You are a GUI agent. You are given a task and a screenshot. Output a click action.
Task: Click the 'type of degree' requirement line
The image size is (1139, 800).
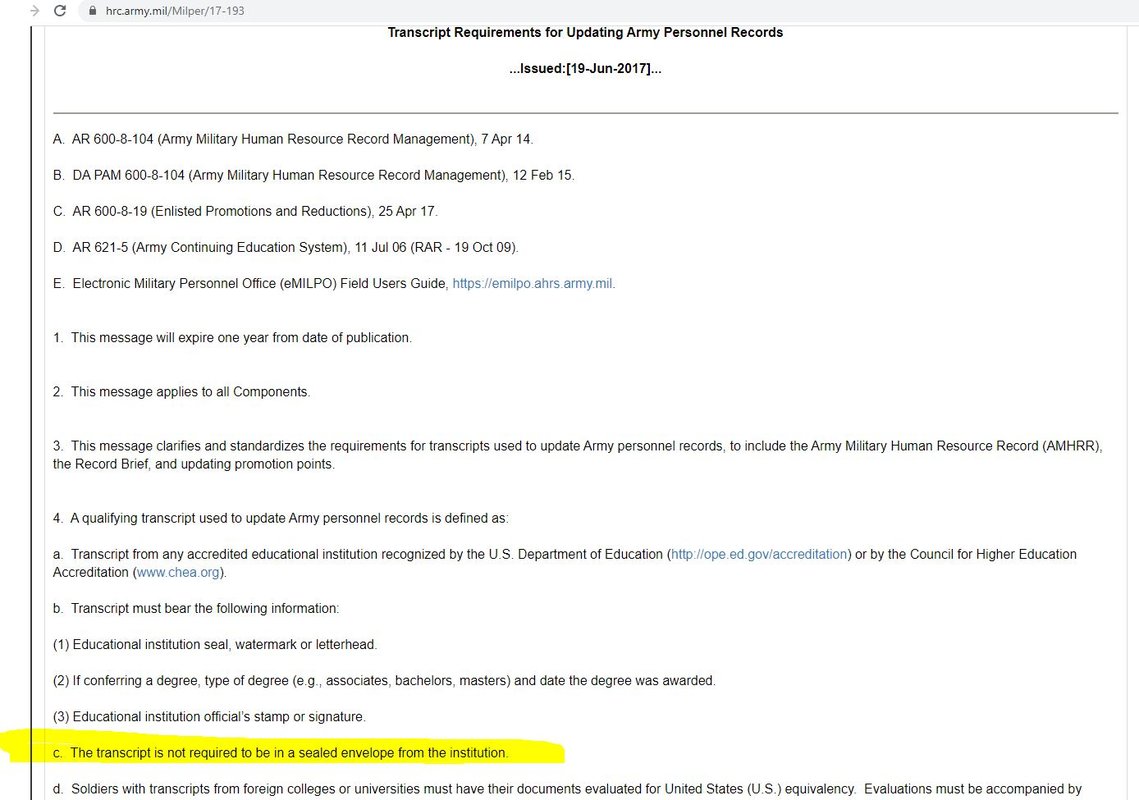(x=384, y=681)
